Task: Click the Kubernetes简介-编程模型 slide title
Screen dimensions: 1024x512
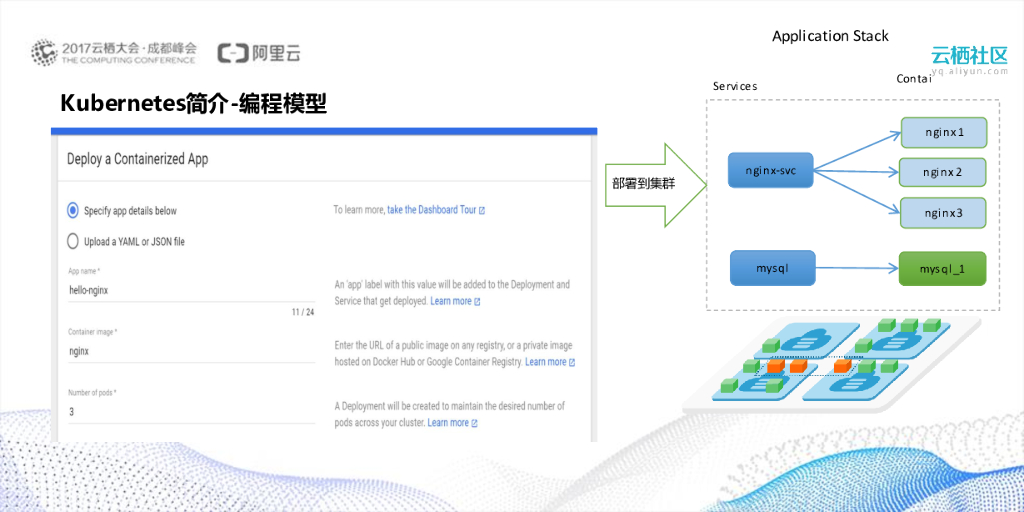Action: pos(194,104)
